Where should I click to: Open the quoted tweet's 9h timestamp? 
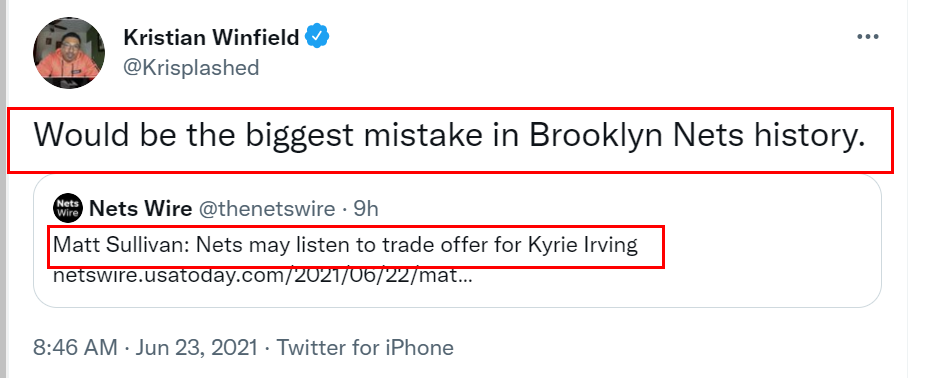tap(366, 209)
